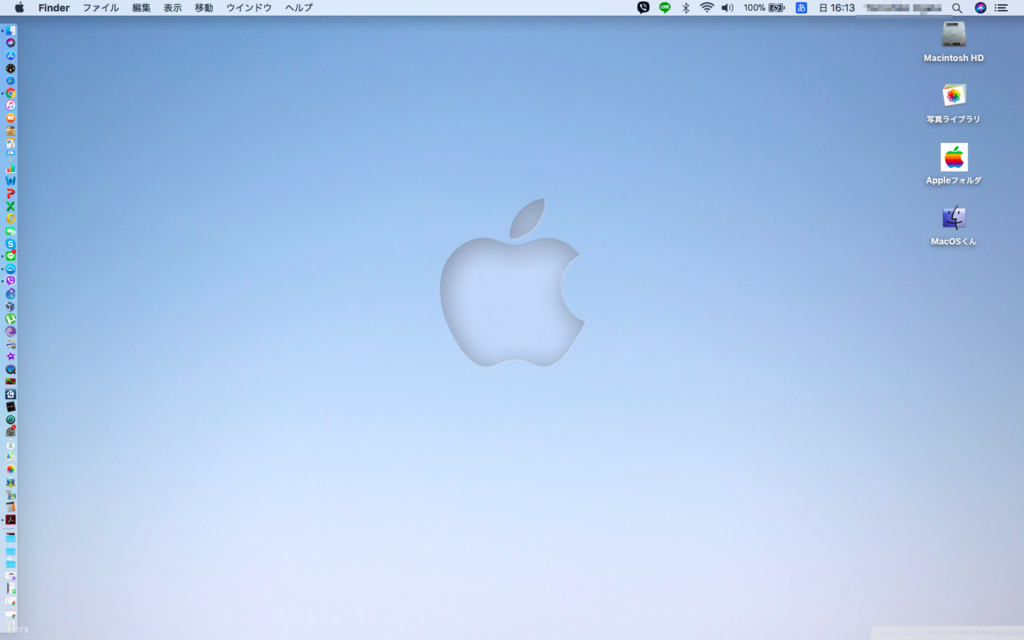This screenshot has height=640, width=1024.
Task: Open the orange iBooks icon in Dock
Action: tap(10, 118)
